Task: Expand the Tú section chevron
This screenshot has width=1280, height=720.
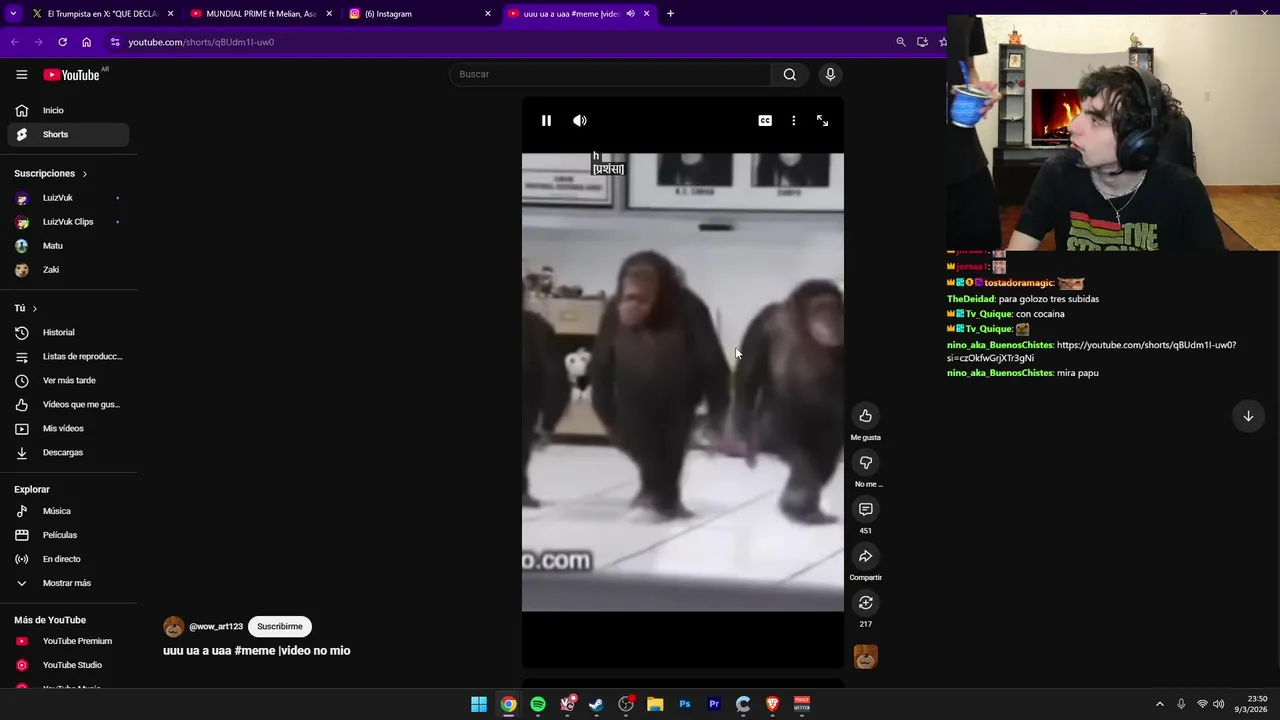Action: (x=34, y=308)
